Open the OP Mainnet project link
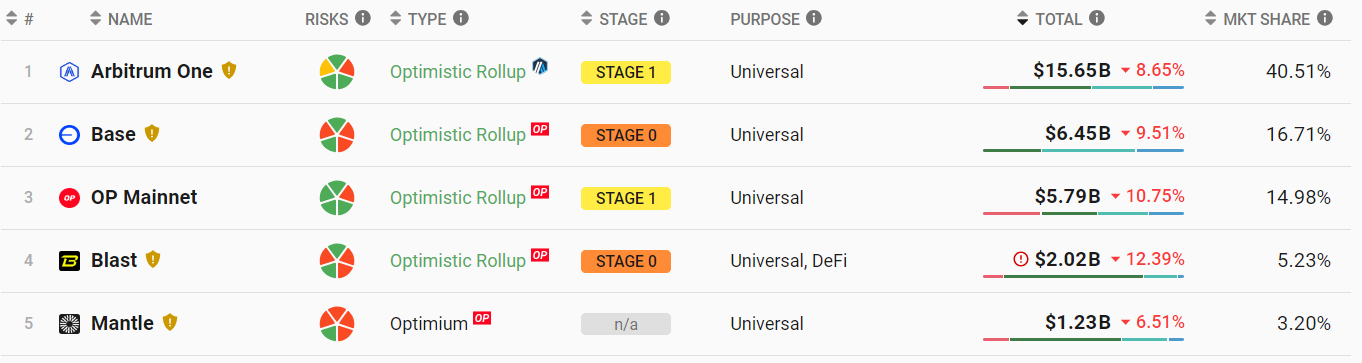1362x363 pixels. point(144,198)
